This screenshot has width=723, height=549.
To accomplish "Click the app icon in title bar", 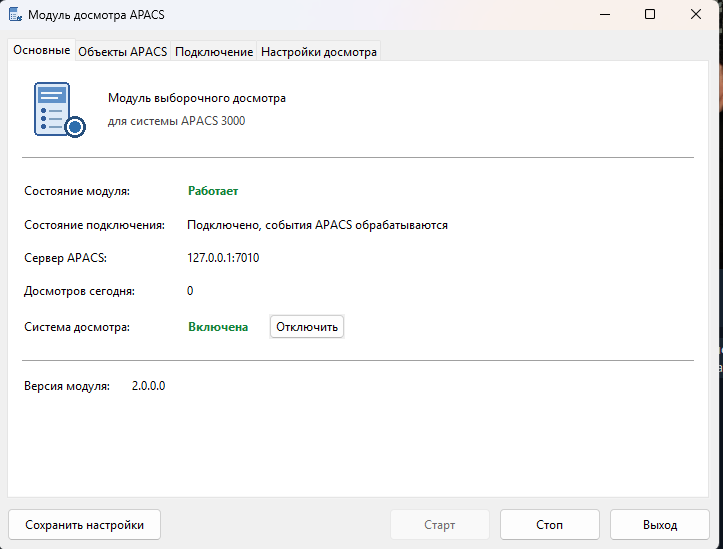I will pyautogui.click(x=15, y=14).
